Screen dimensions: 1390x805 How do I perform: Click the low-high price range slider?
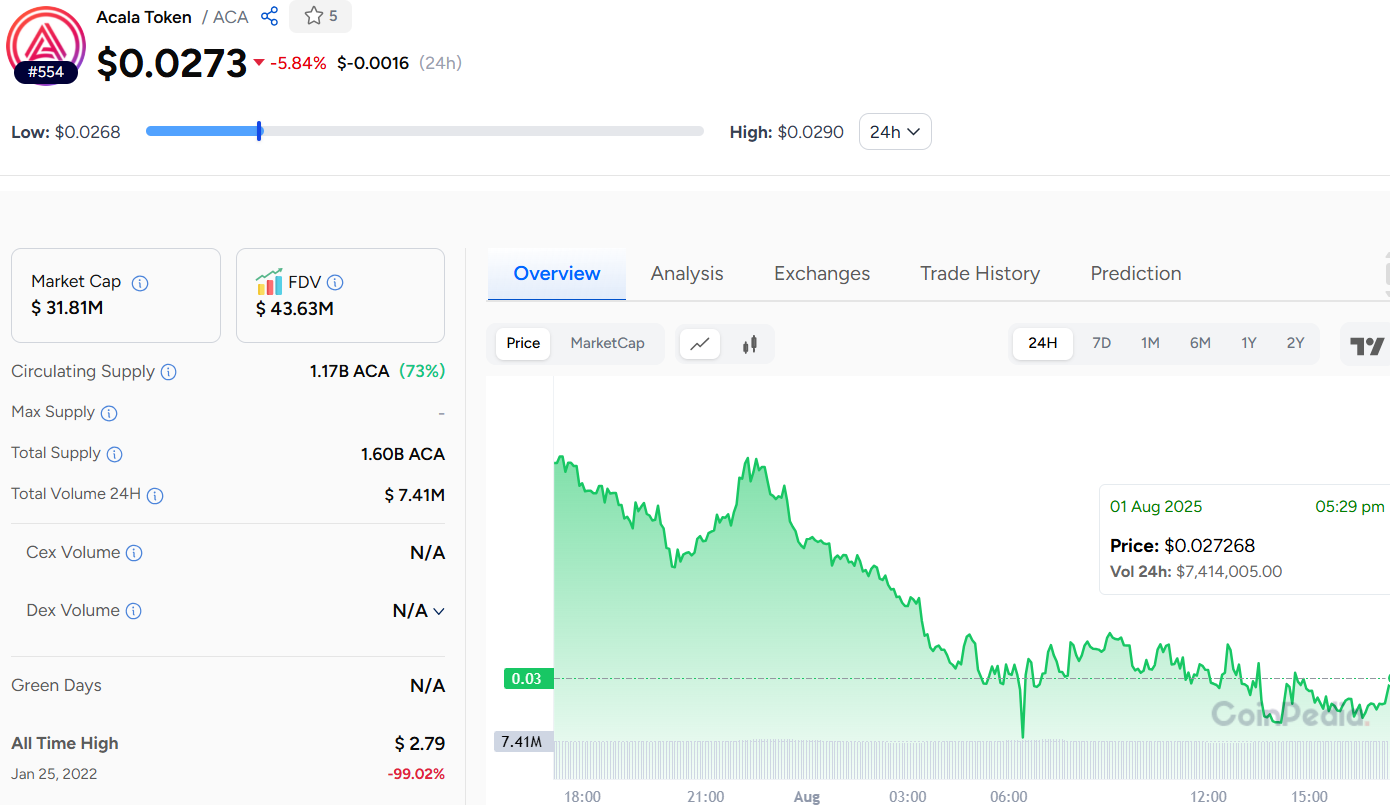(425, 131)
